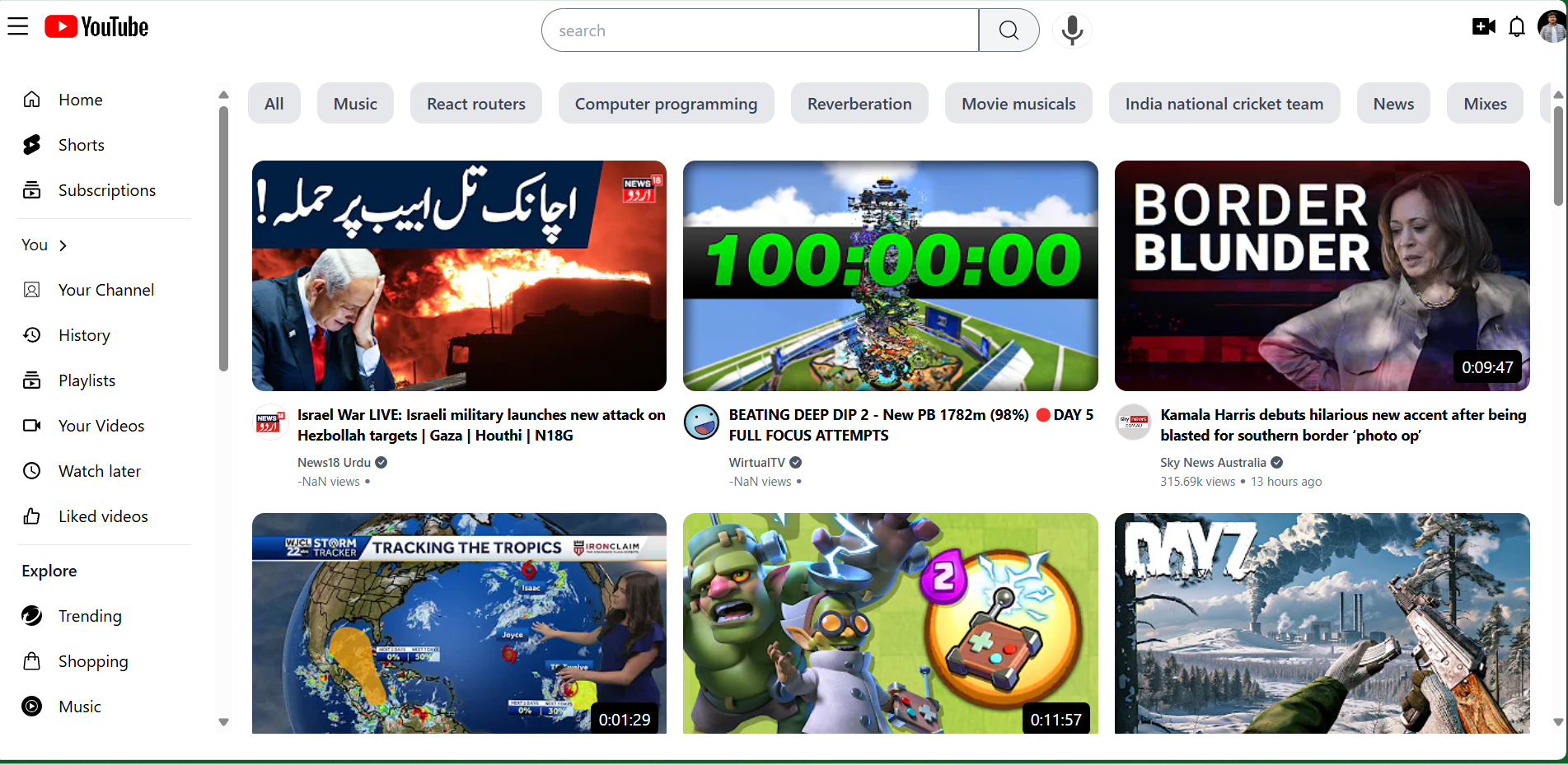Screen dimensions: 1568x765
Task: Click the Your Videos icon
Action: 31,426
